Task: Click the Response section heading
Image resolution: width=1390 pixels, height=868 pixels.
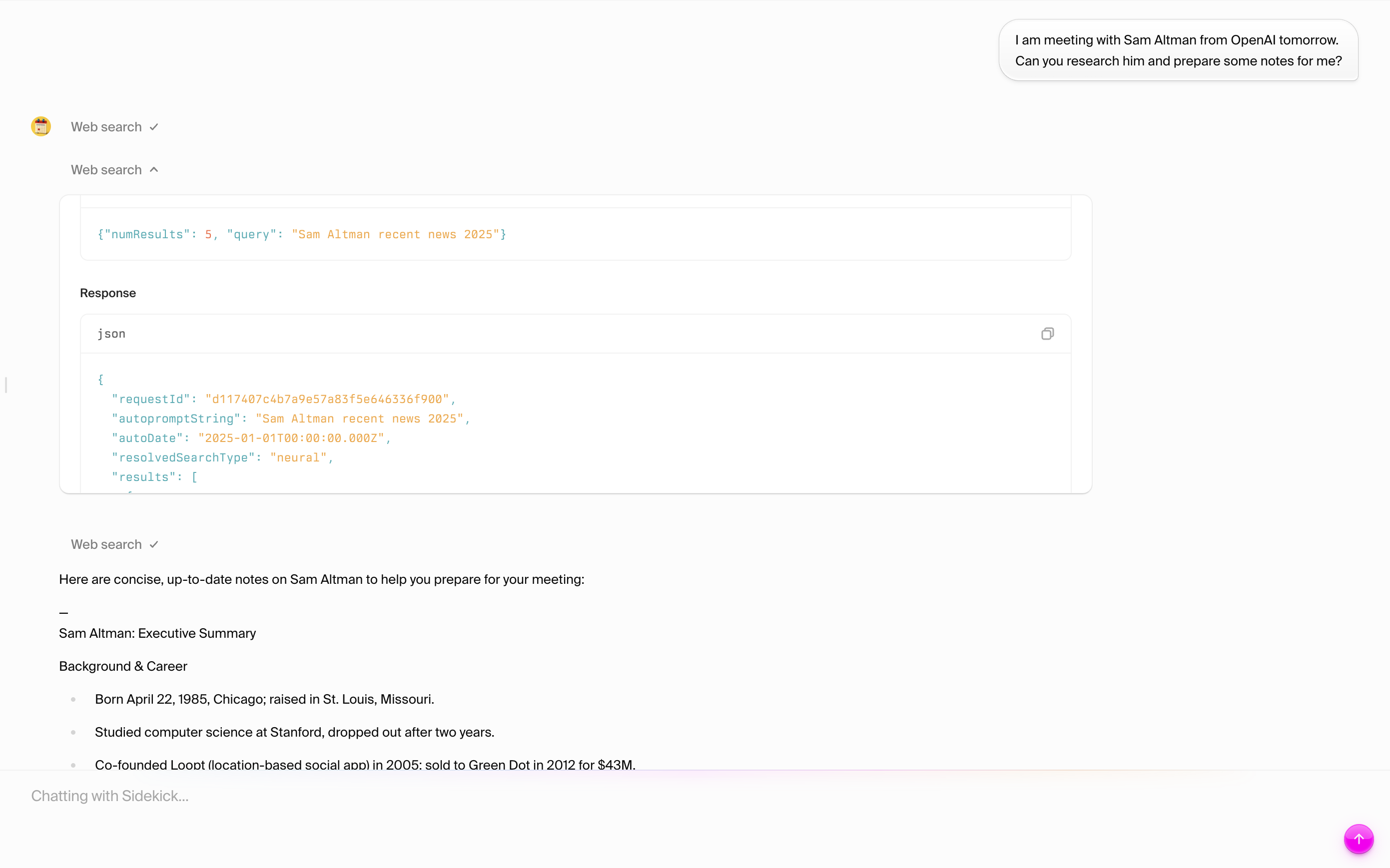Action: tap(107, 293)
